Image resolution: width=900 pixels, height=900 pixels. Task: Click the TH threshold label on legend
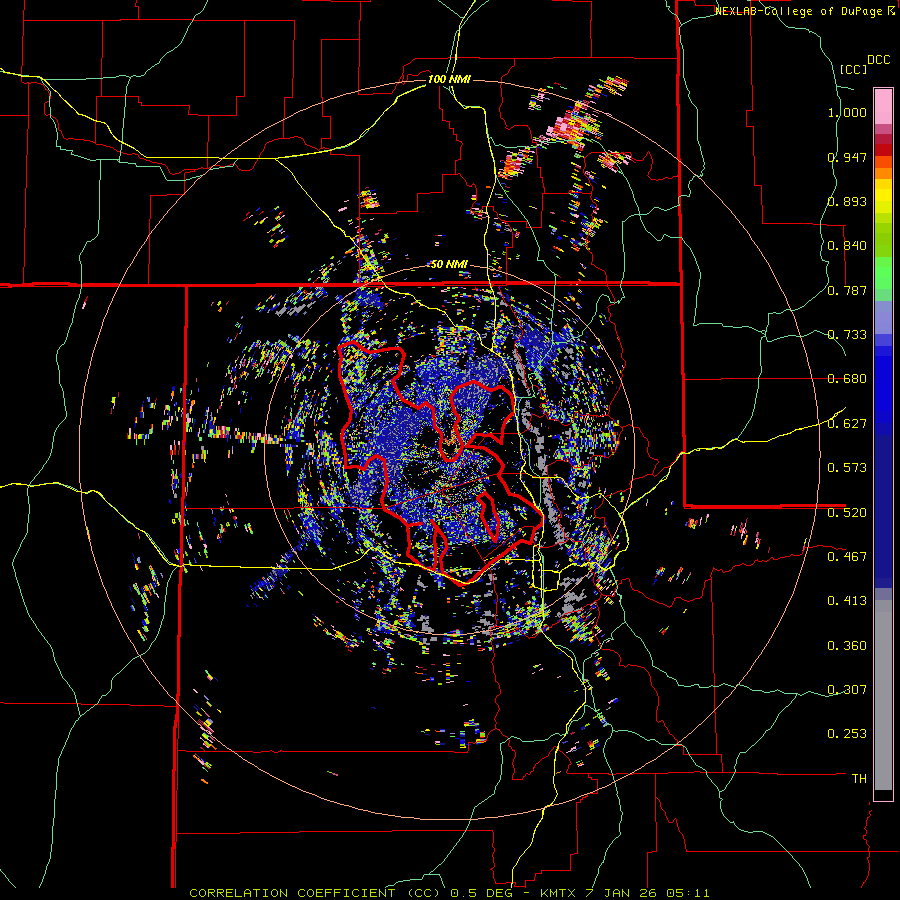pyautogui.click(x=859, y=779)
